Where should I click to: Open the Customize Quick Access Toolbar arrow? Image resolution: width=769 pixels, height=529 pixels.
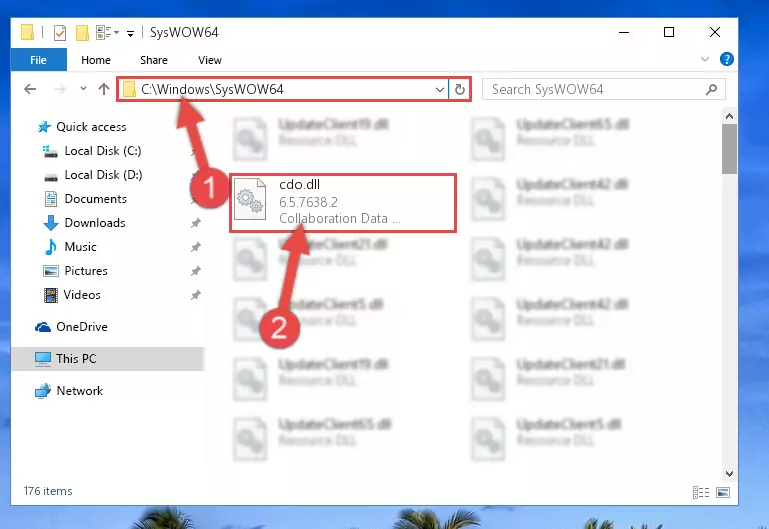pyautogui.click(x=130, y=33)
